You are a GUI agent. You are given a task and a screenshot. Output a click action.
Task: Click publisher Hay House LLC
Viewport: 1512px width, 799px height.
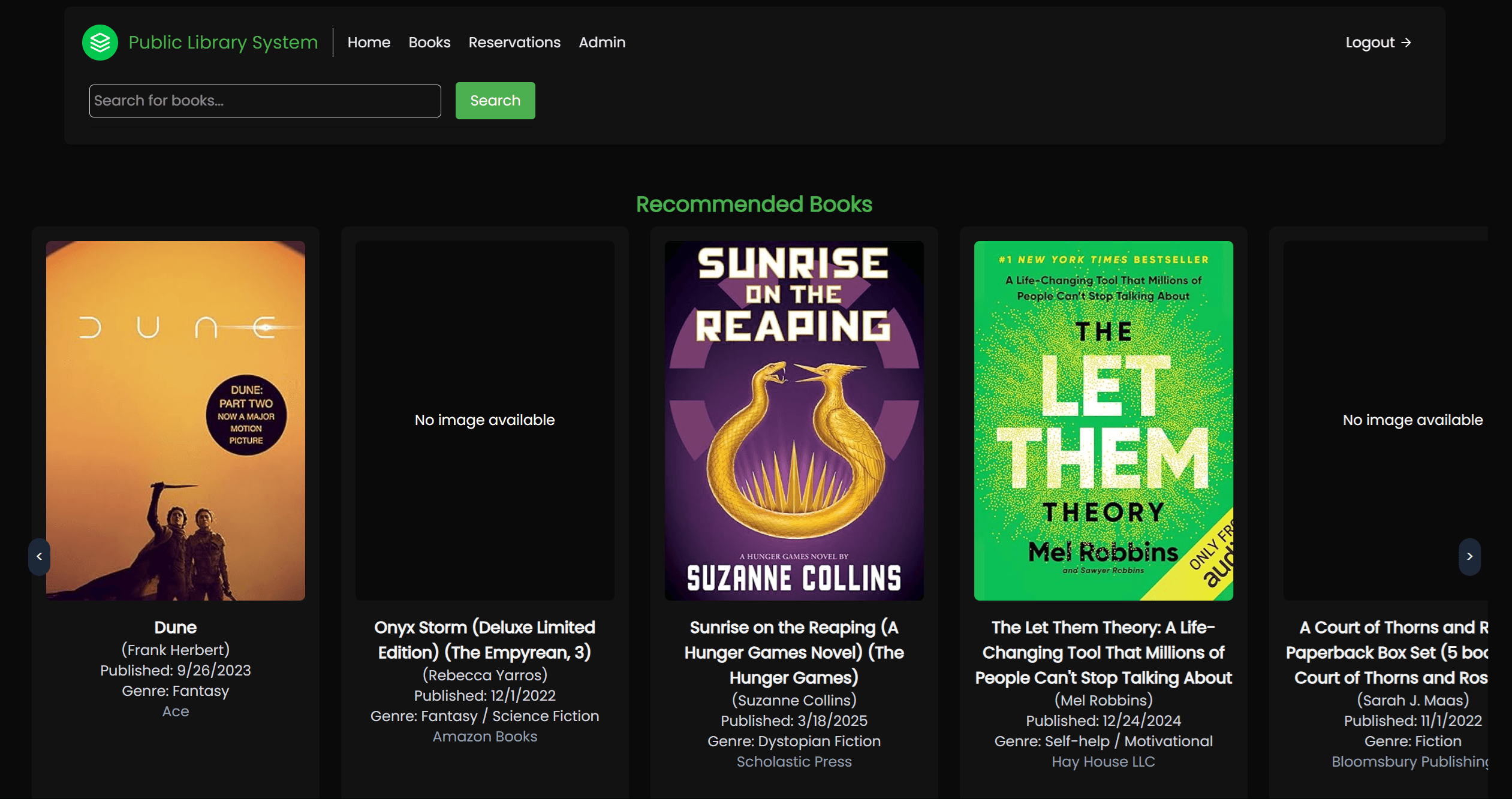(x=1104, y=762)
